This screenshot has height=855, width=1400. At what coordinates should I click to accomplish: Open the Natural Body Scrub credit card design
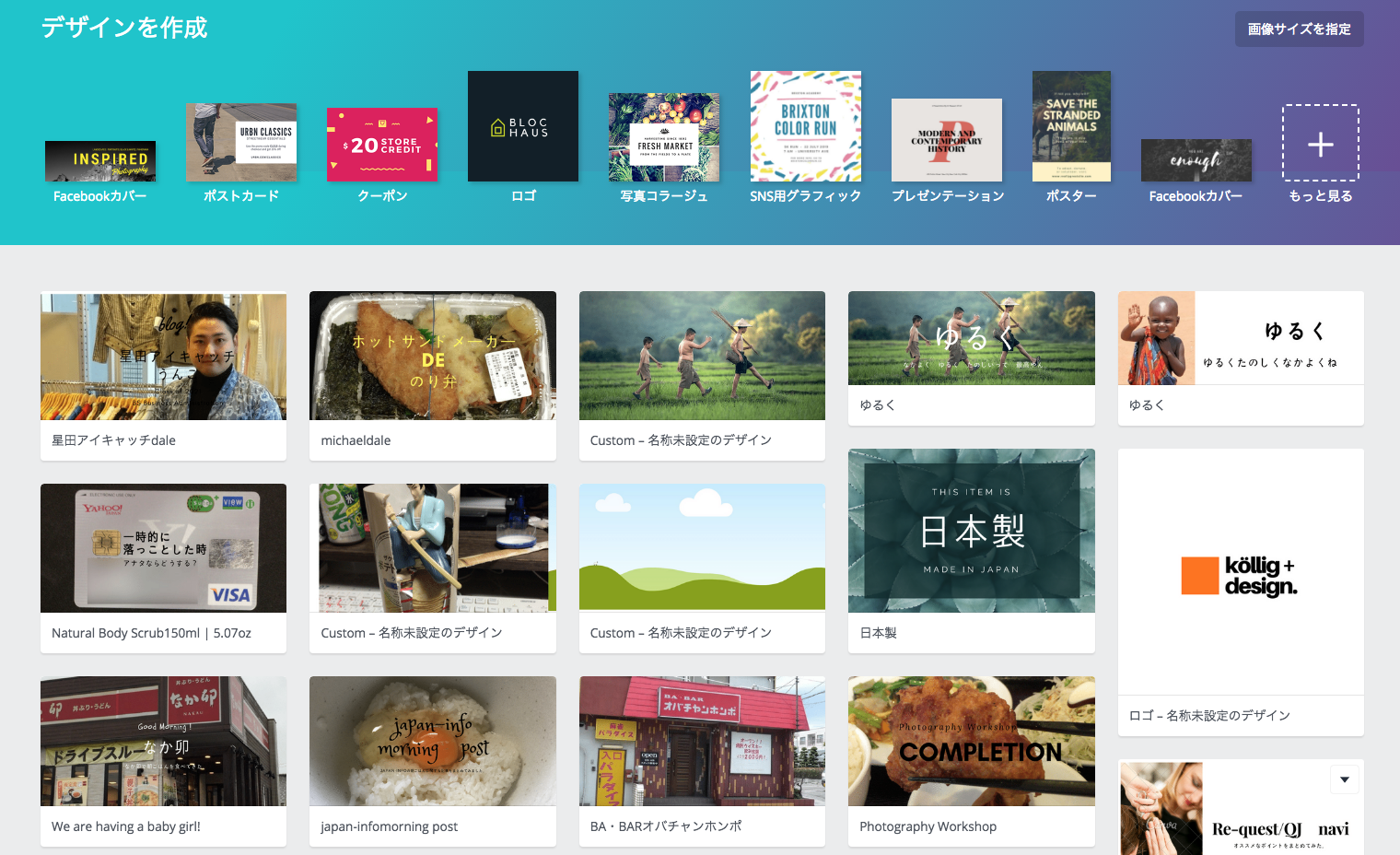click(163, 548)
